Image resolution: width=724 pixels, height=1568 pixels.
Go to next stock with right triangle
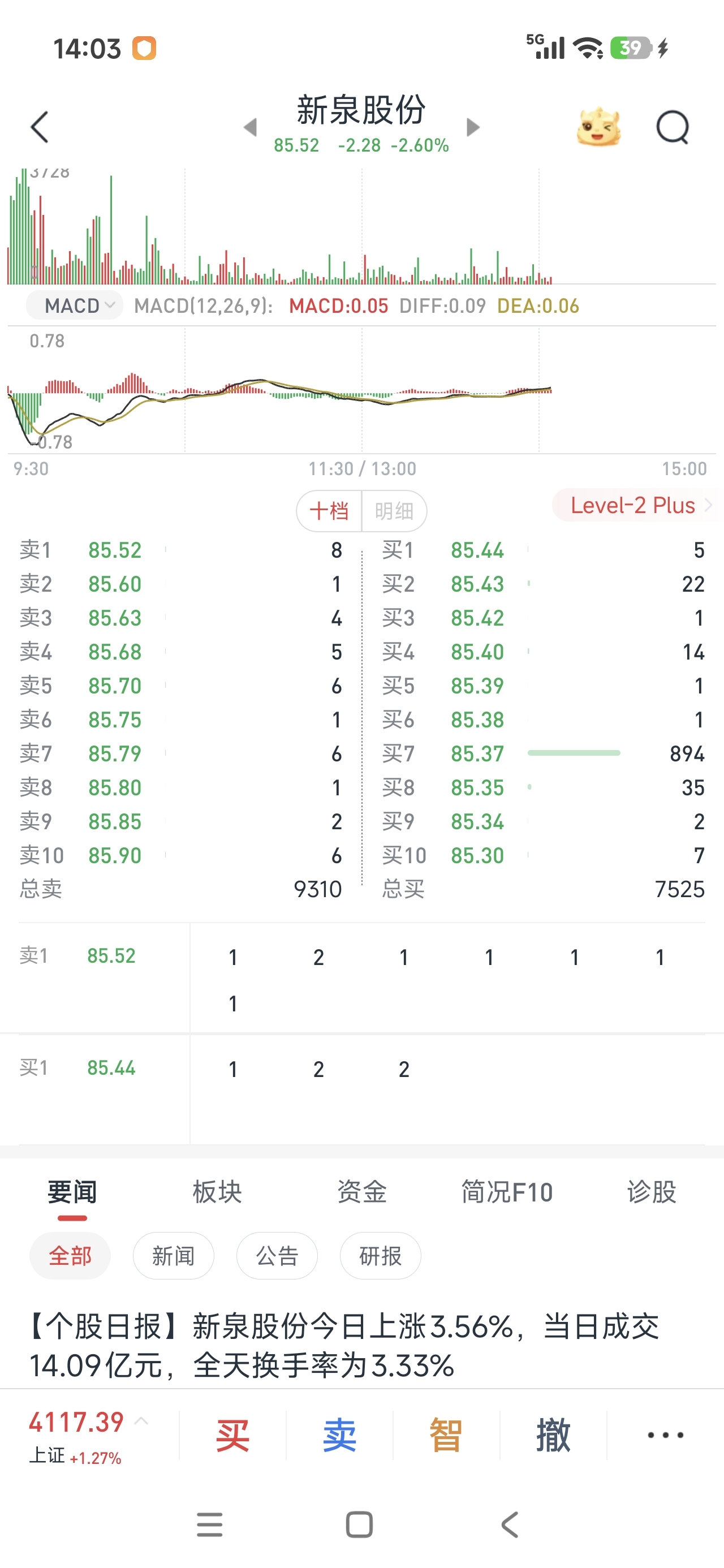coord(472,127)
